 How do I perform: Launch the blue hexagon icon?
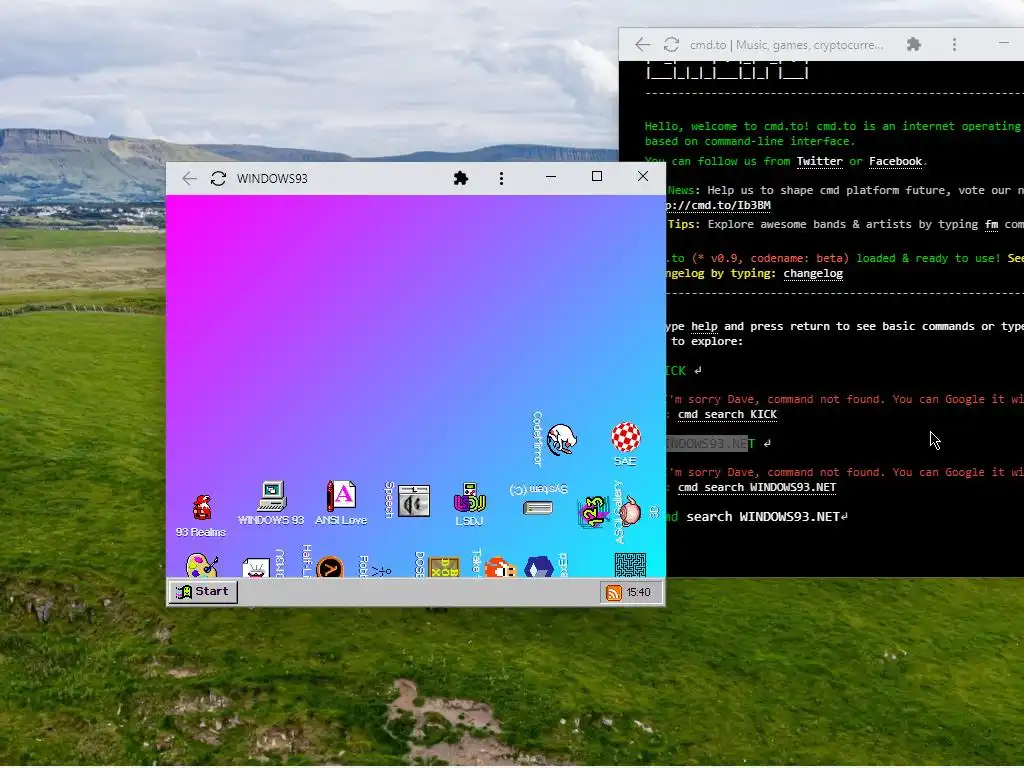tap(539, 567)
